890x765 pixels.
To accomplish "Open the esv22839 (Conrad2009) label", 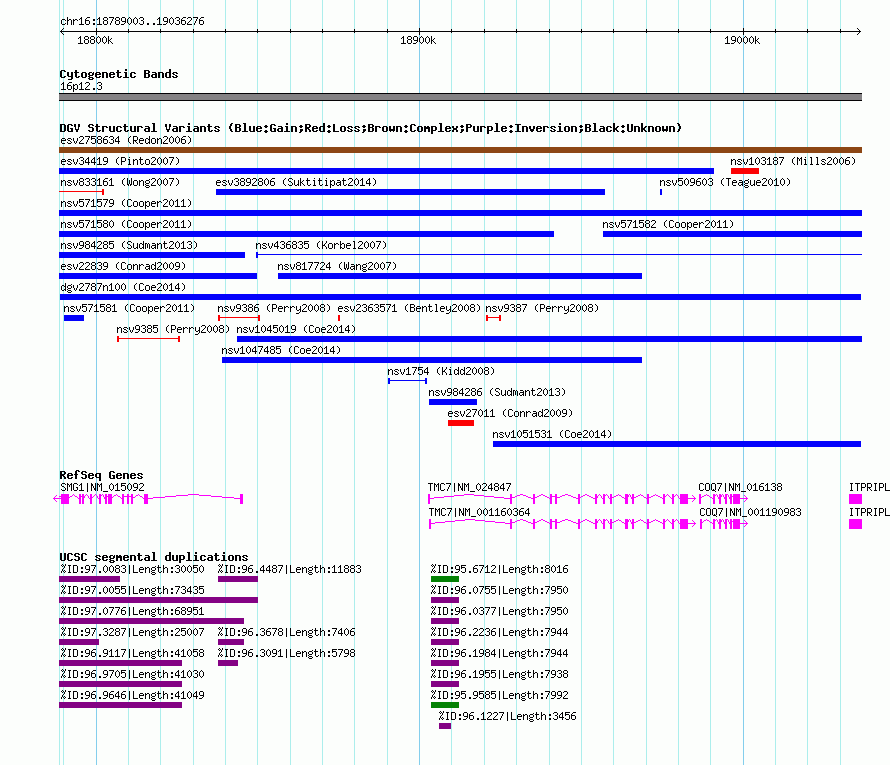I will (x=123, y=266).
